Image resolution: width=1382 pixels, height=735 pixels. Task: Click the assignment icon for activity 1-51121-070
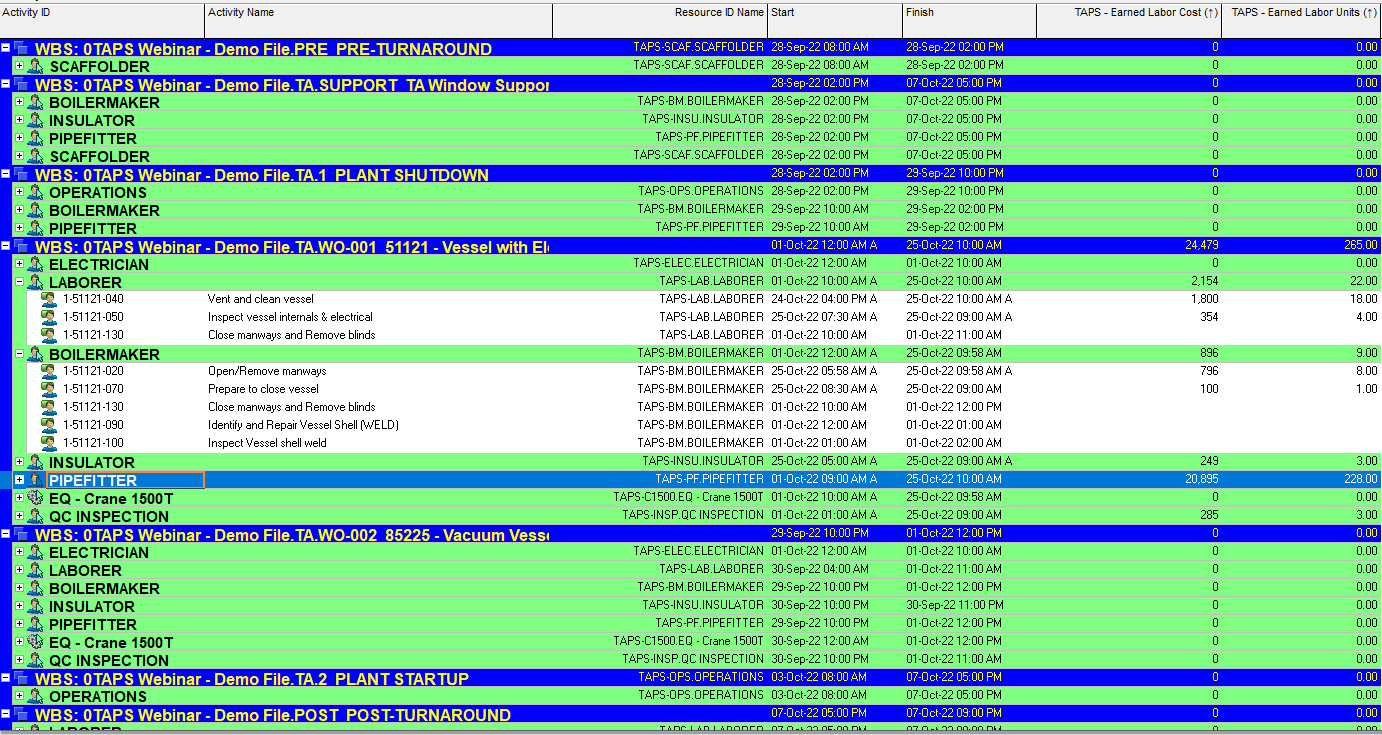tap(49, 389)
